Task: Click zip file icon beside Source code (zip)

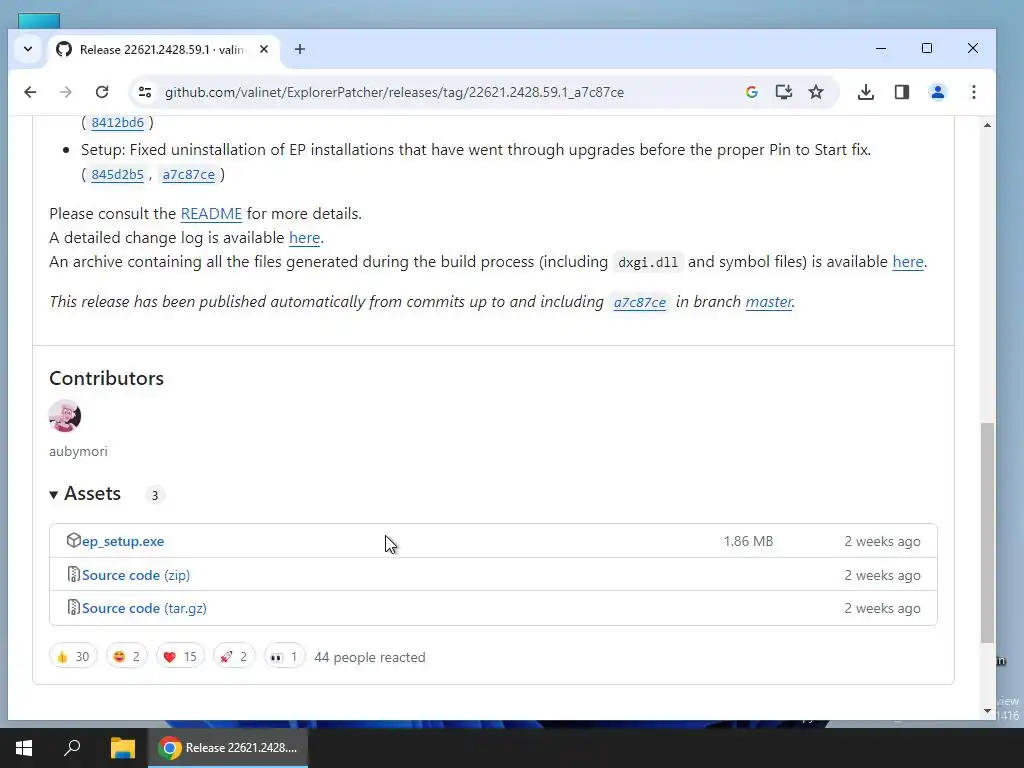Action: click(x=73, y=575)
